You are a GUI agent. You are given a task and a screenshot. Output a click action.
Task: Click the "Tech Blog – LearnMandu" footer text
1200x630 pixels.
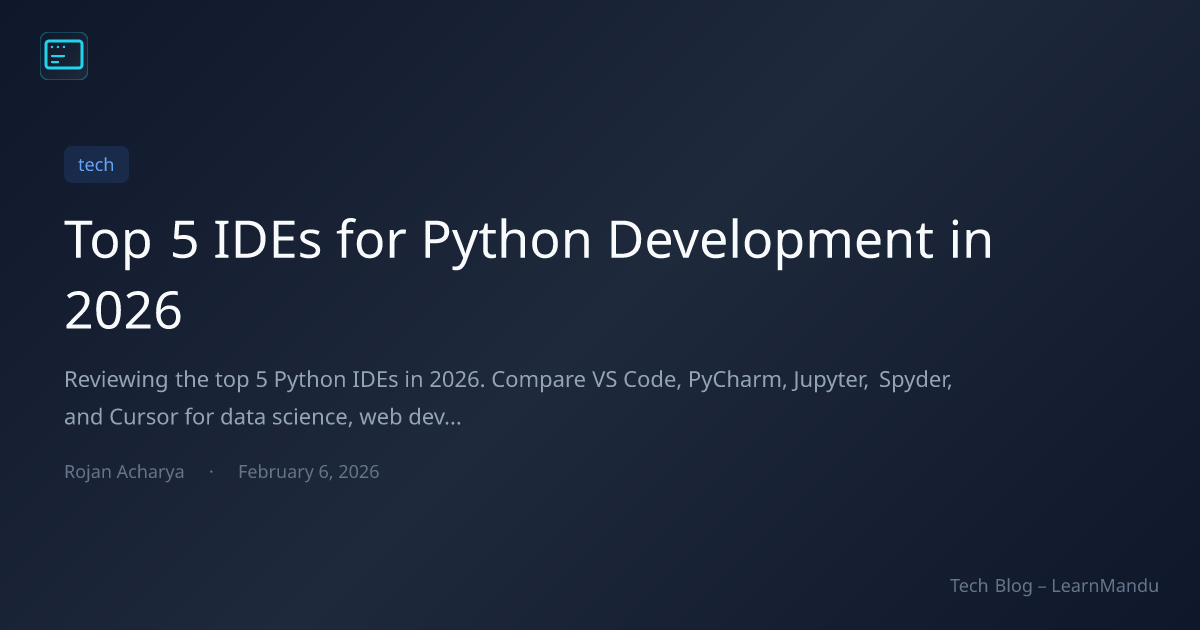click(x=1054, y=586)
